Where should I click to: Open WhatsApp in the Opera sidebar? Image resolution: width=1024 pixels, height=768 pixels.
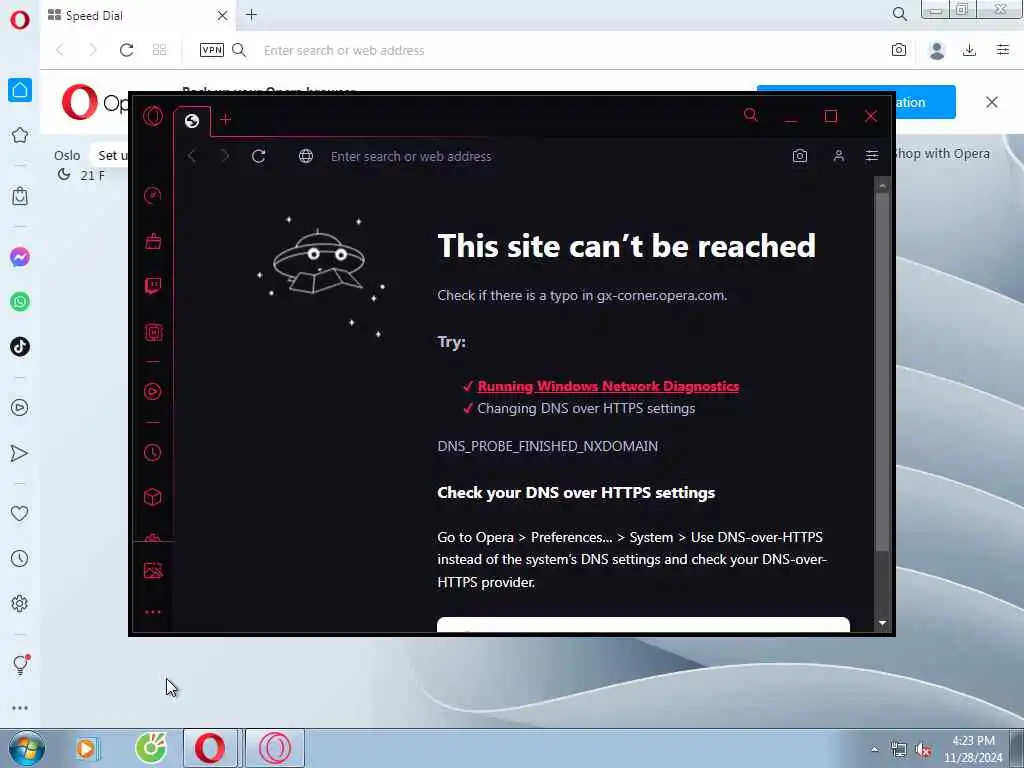(x=20, y=302)
